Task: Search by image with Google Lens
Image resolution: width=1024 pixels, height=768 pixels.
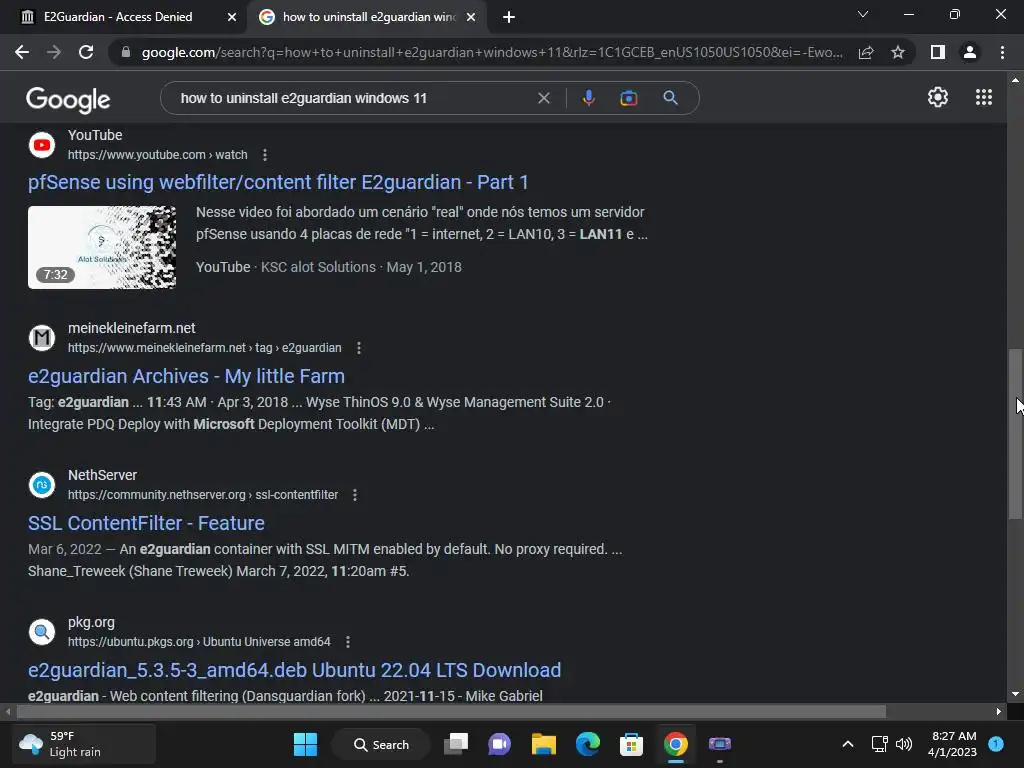Action: tap(628, 98)
